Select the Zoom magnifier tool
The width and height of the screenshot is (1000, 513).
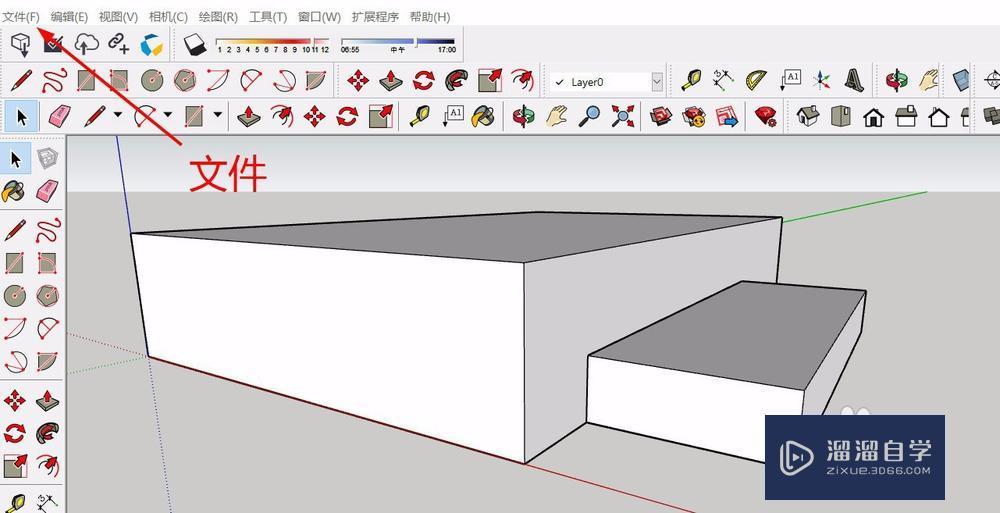tap(590, 117)
